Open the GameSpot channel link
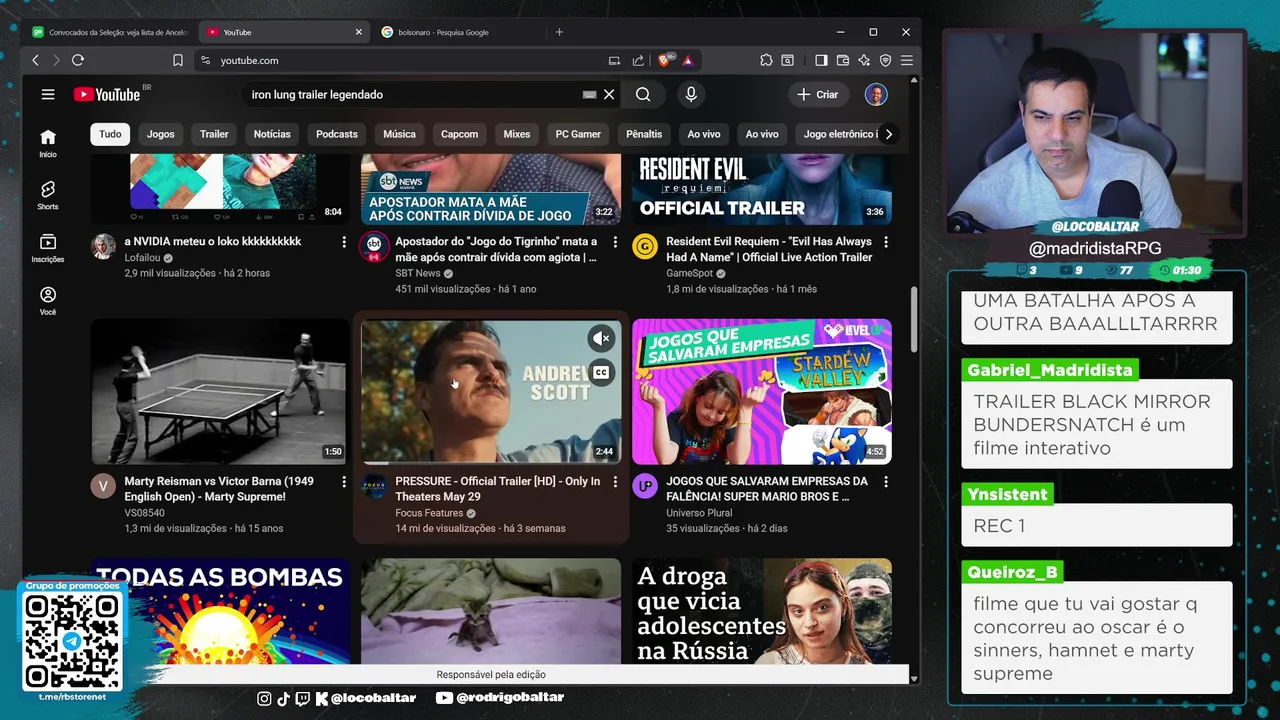The height and width of the screenshot is (720, 1280). [689, 273]
